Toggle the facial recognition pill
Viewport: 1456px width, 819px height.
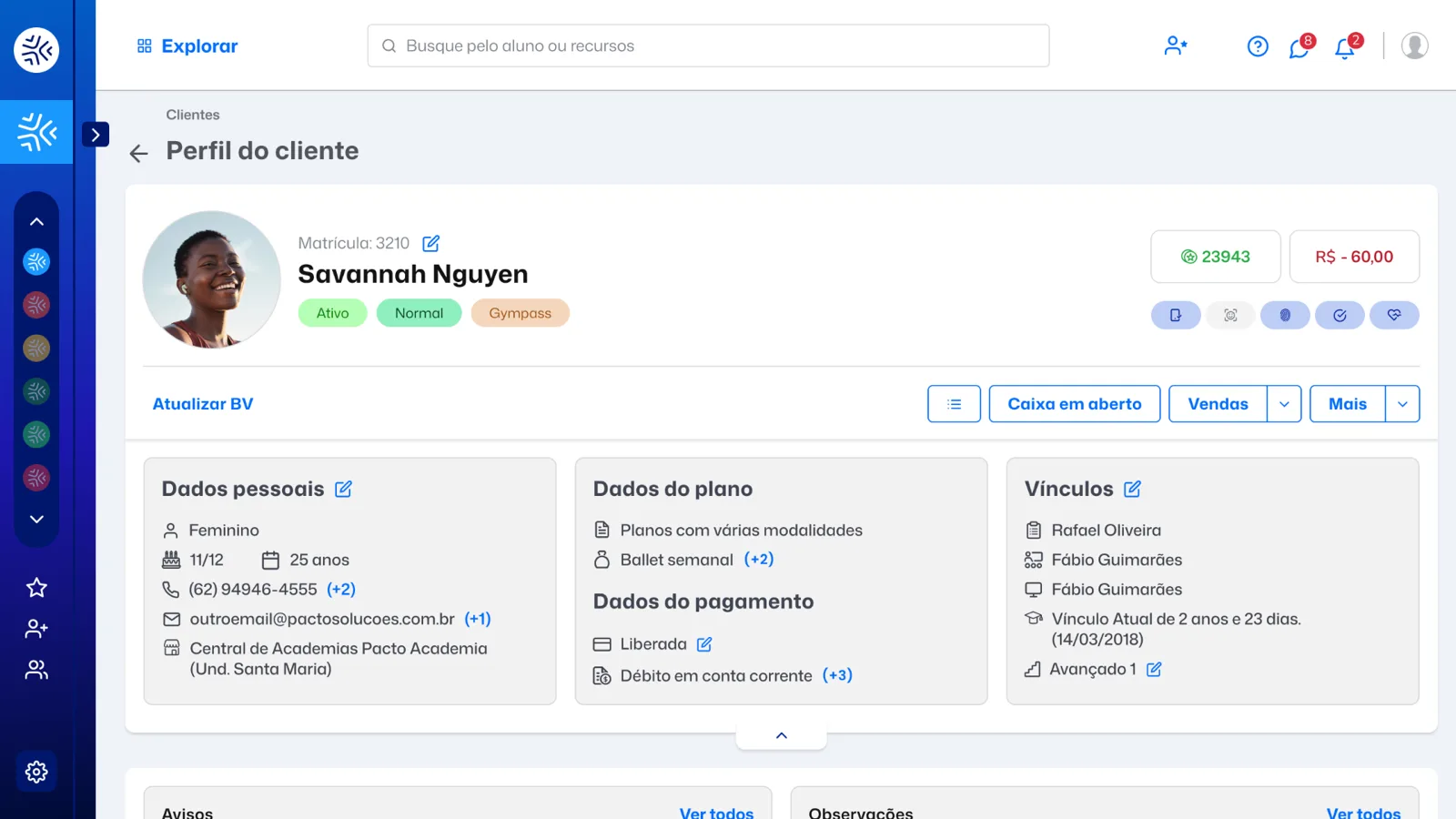1230,315
